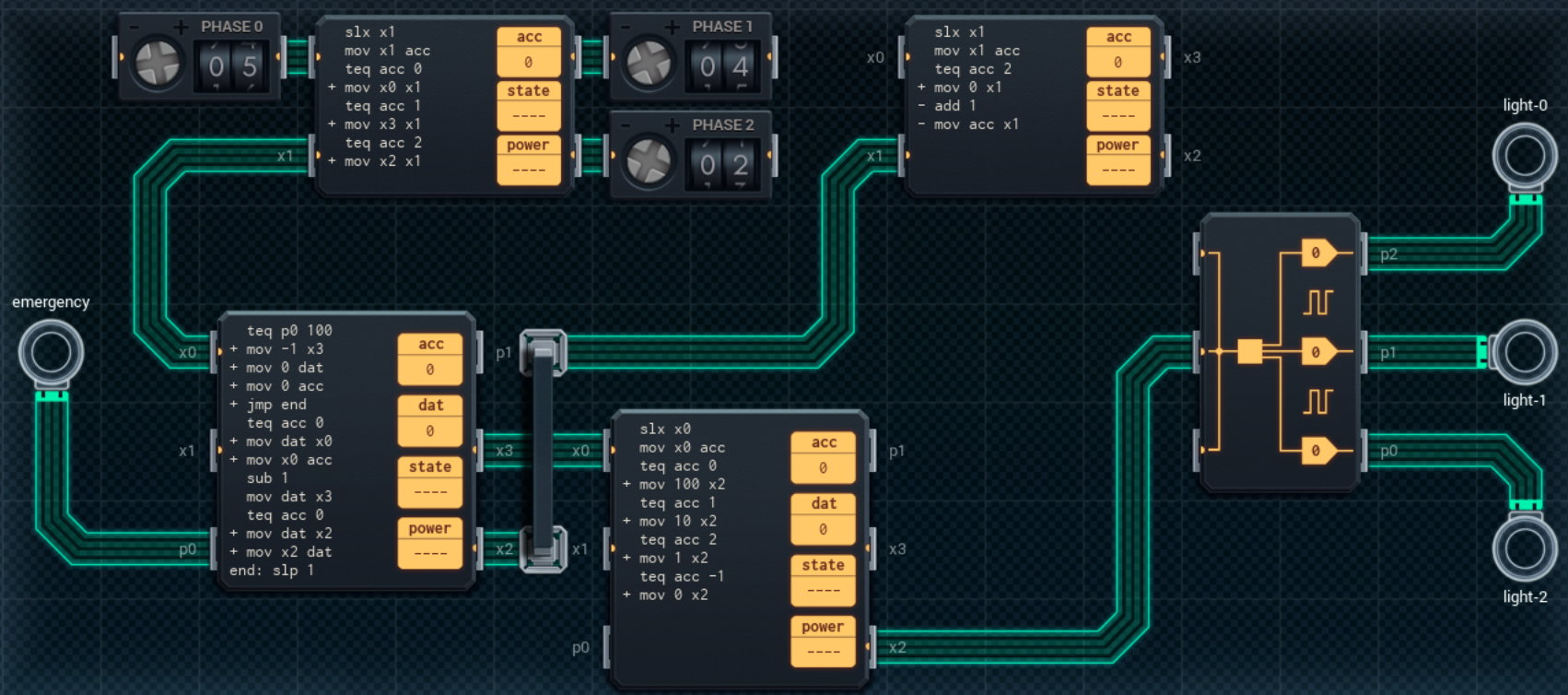Decrease PHASE 1 value with minus button
Viewport: 1568px width, 695px height.
[626, 27]
